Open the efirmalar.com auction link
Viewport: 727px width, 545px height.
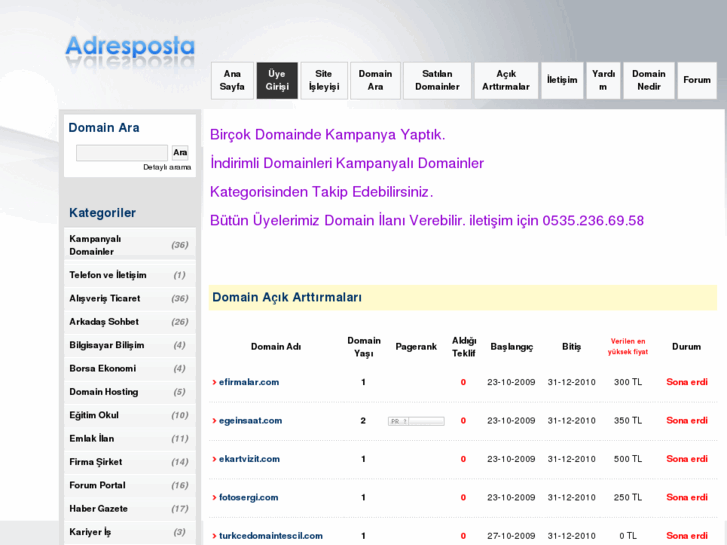249,382
